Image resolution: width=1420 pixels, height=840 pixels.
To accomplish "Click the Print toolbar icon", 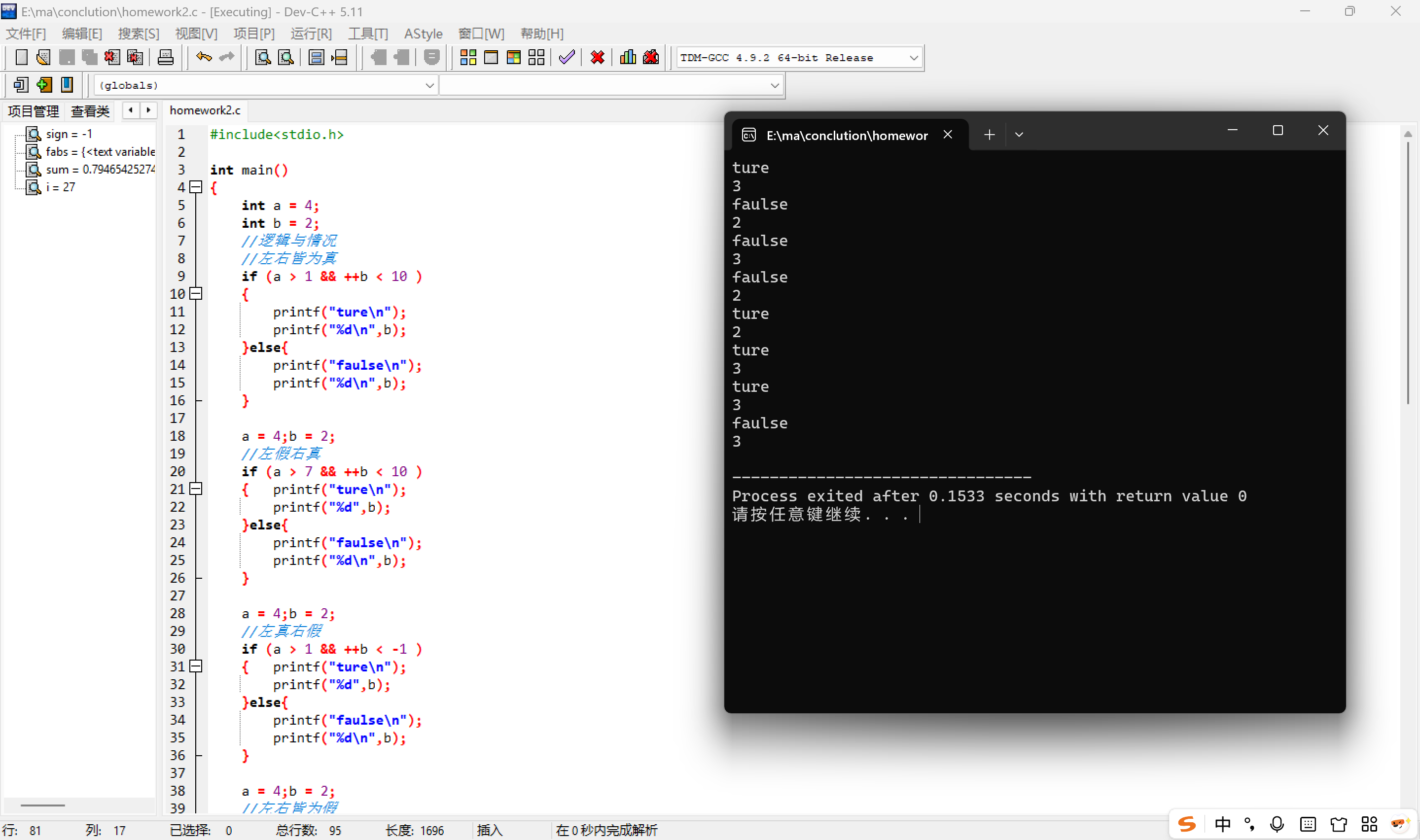I will pos(165,57).
